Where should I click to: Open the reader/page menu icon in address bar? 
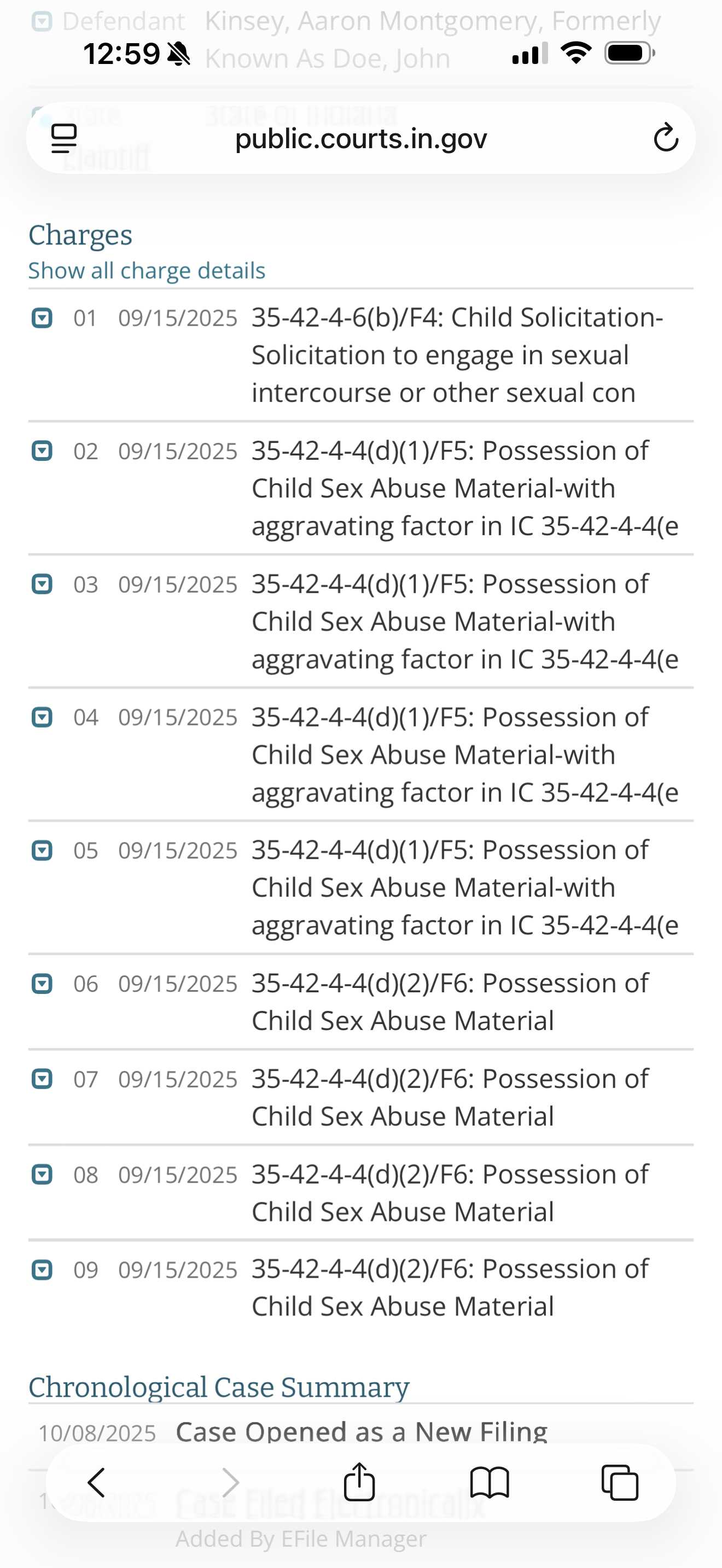point(64,138)
